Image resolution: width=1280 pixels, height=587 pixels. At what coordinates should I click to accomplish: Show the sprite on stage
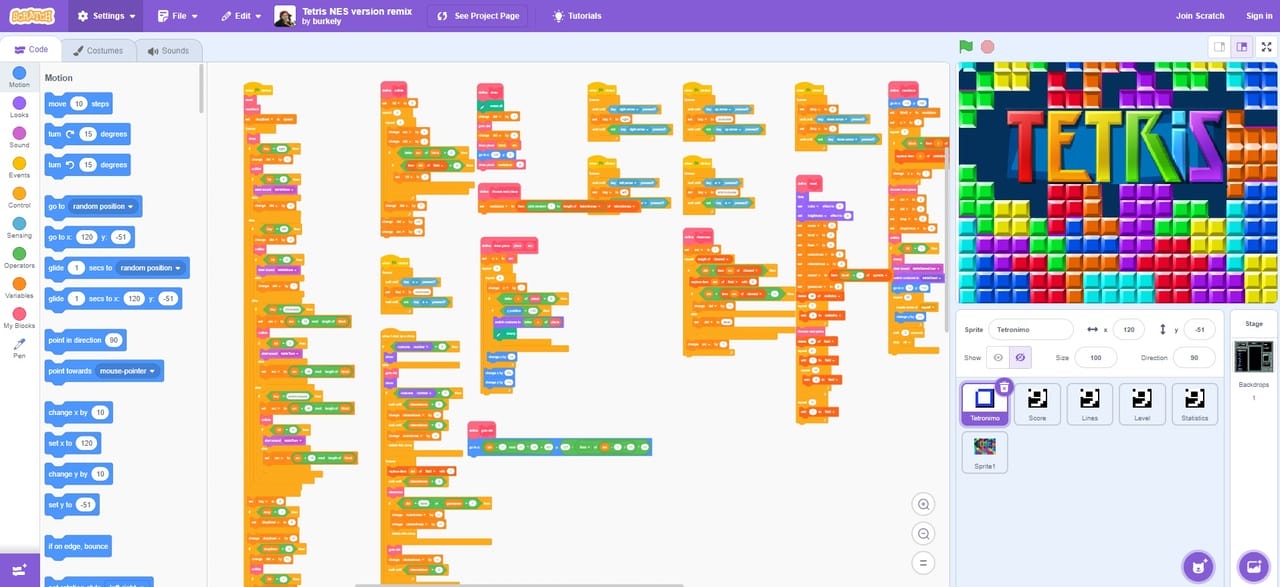(x=997, y=357)
